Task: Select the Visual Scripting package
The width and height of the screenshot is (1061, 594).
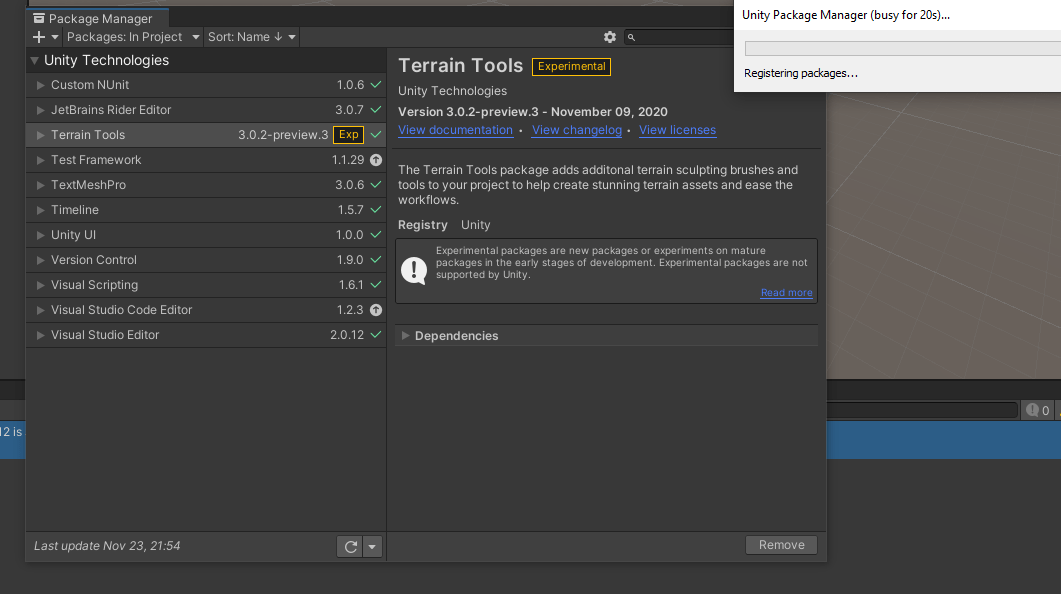Action: (x=206, y=285)
